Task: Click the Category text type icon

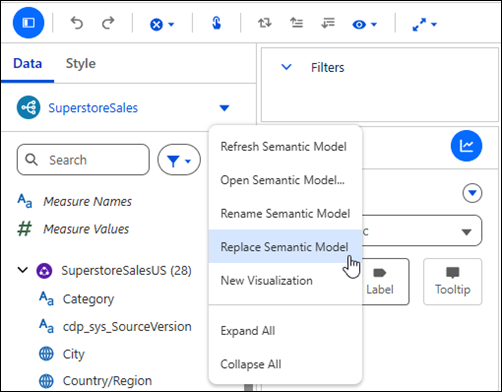Action: coord(46,298)
